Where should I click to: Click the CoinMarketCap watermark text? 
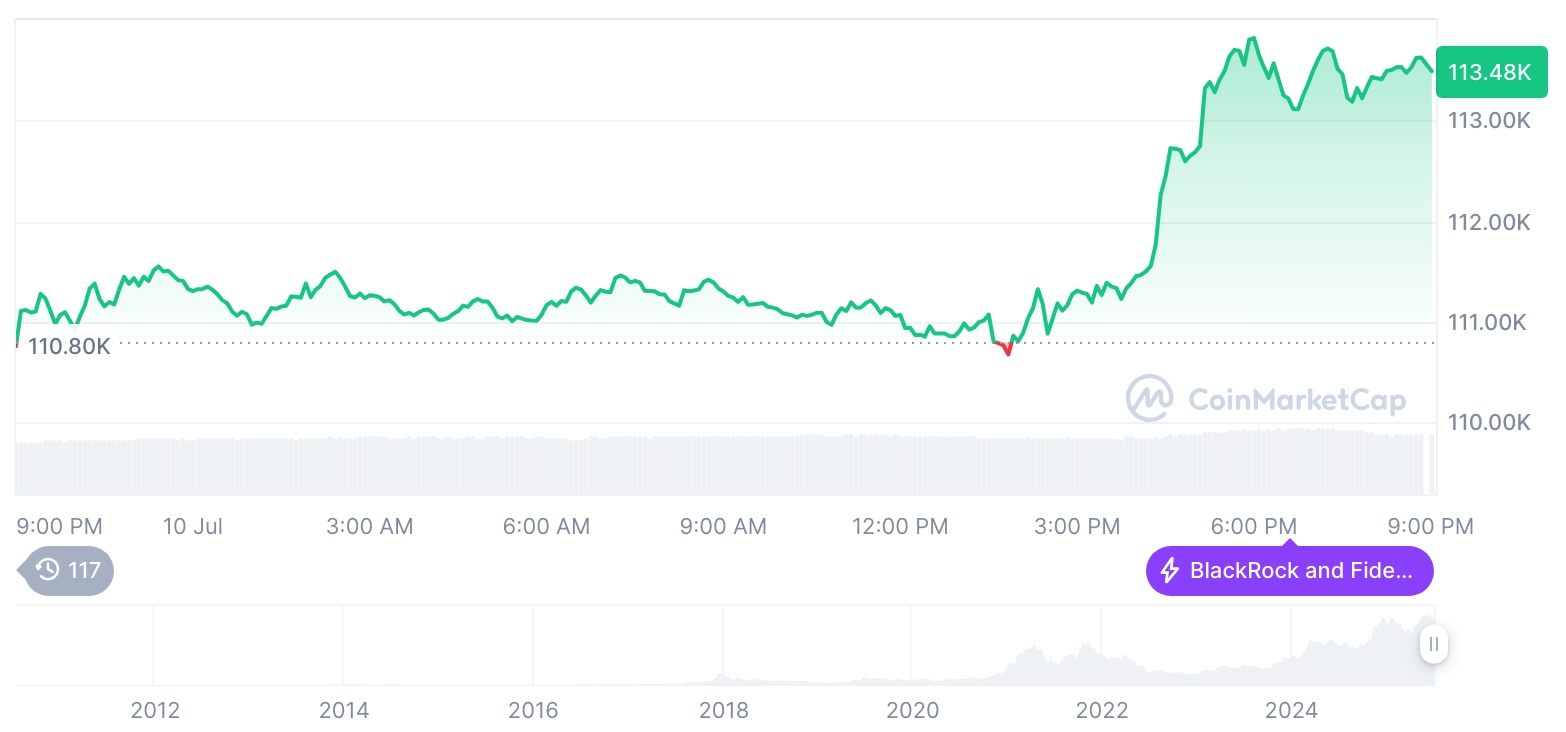[1296, 400]
